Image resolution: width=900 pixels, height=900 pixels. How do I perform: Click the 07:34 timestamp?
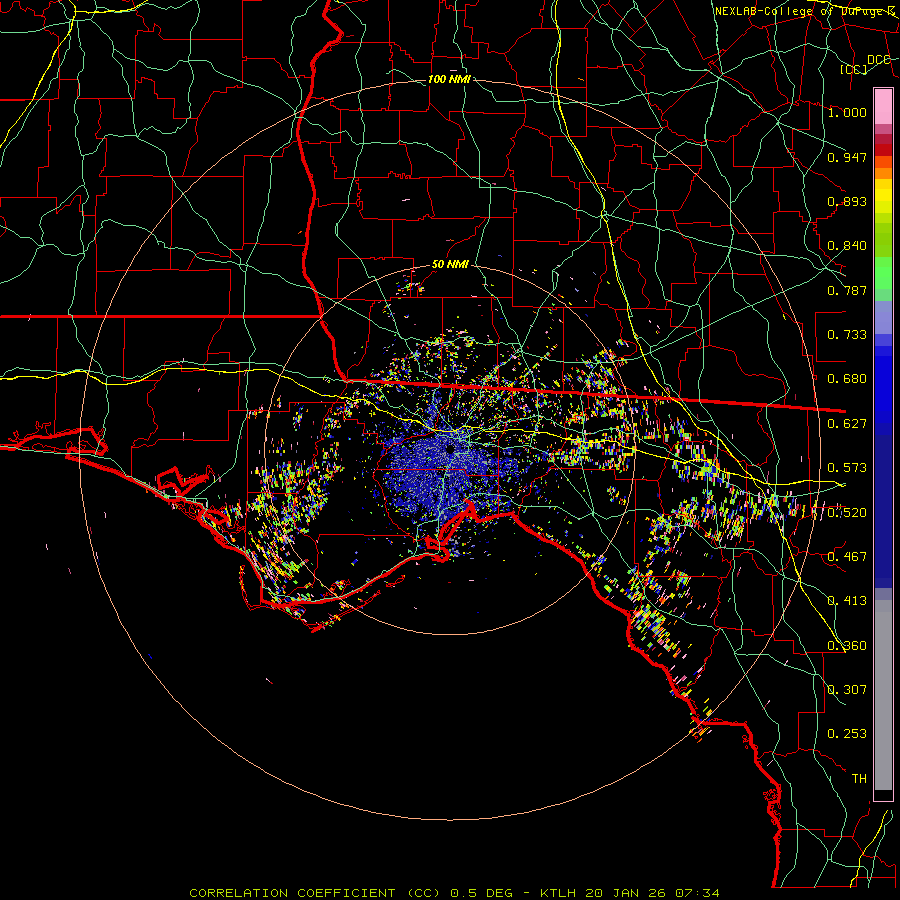click(x=699, y=893)
